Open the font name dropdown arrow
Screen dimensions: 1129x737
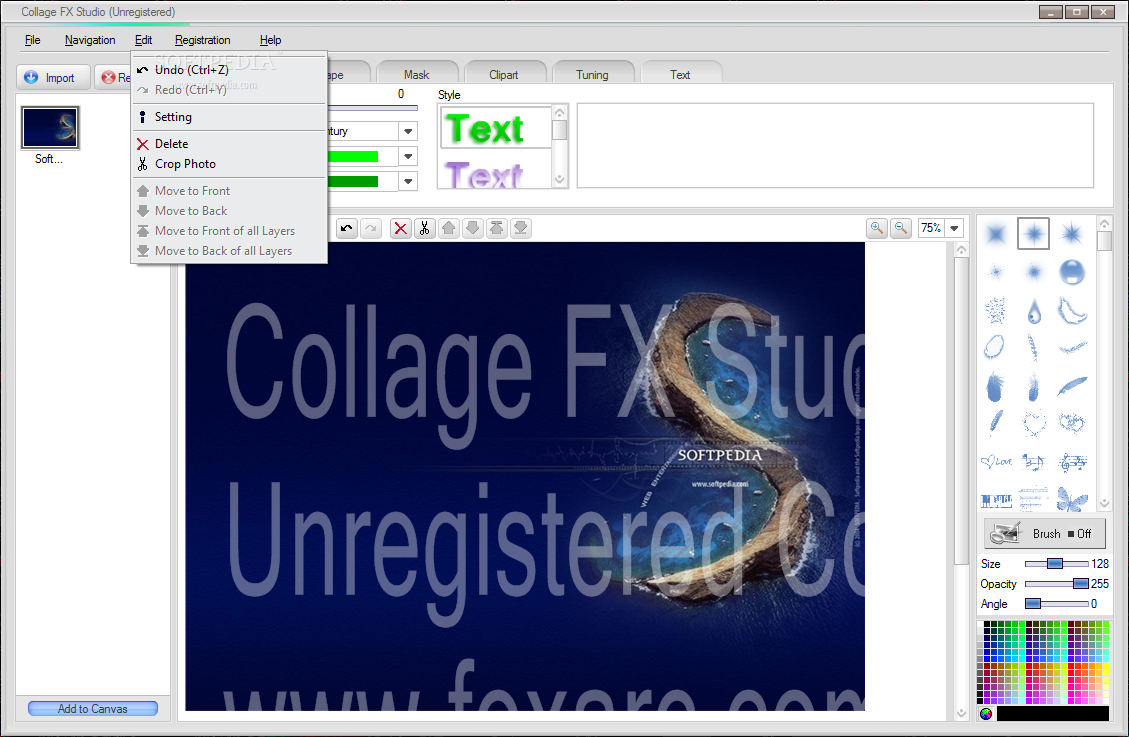[x=408, y=131]
